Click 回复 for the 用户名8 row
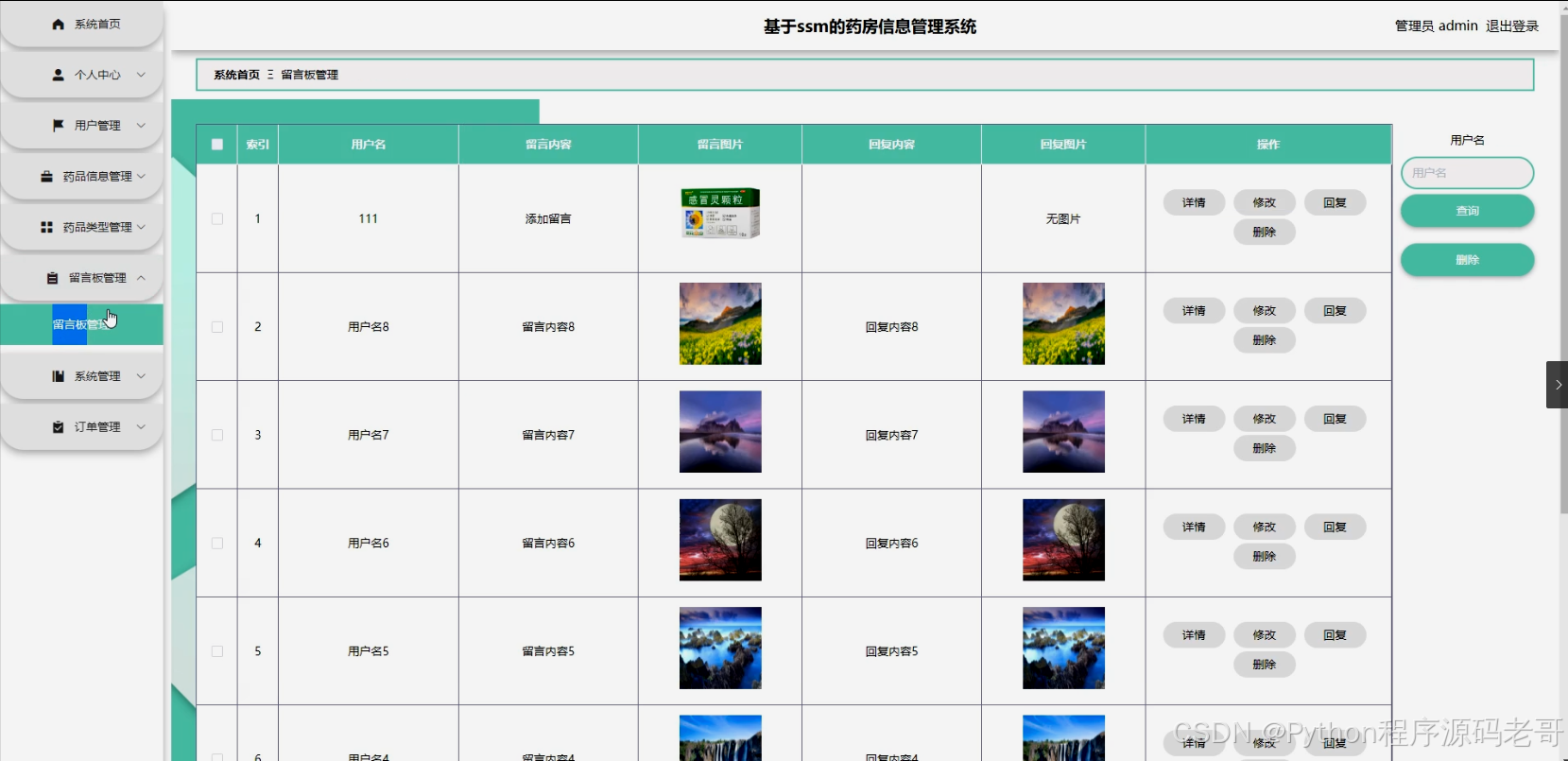Viewport: 1568px width, 761px height. tap(1335, 311)
